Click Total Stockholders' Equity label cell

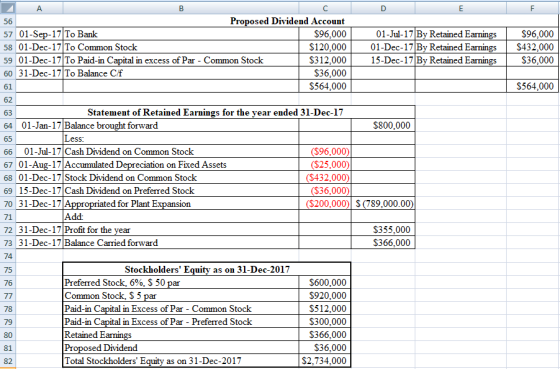(181, 361)
